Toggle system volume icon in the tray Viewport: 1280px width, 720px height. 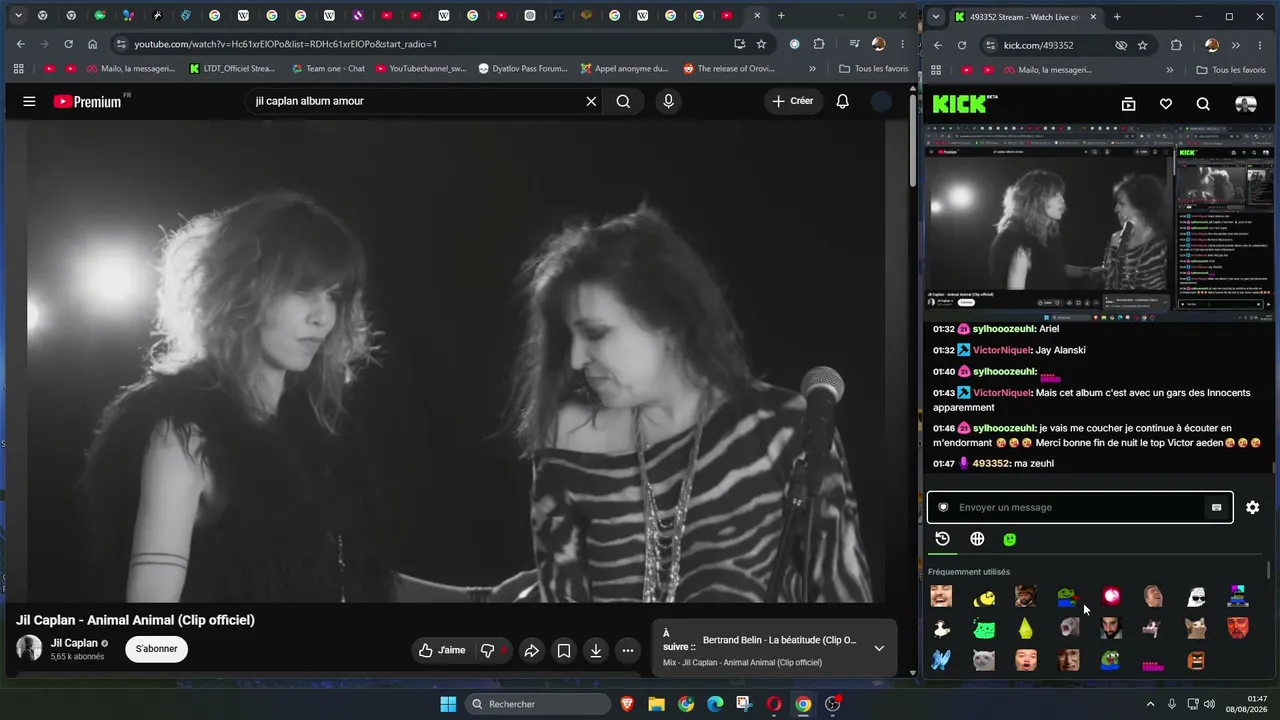[1209, 704]
